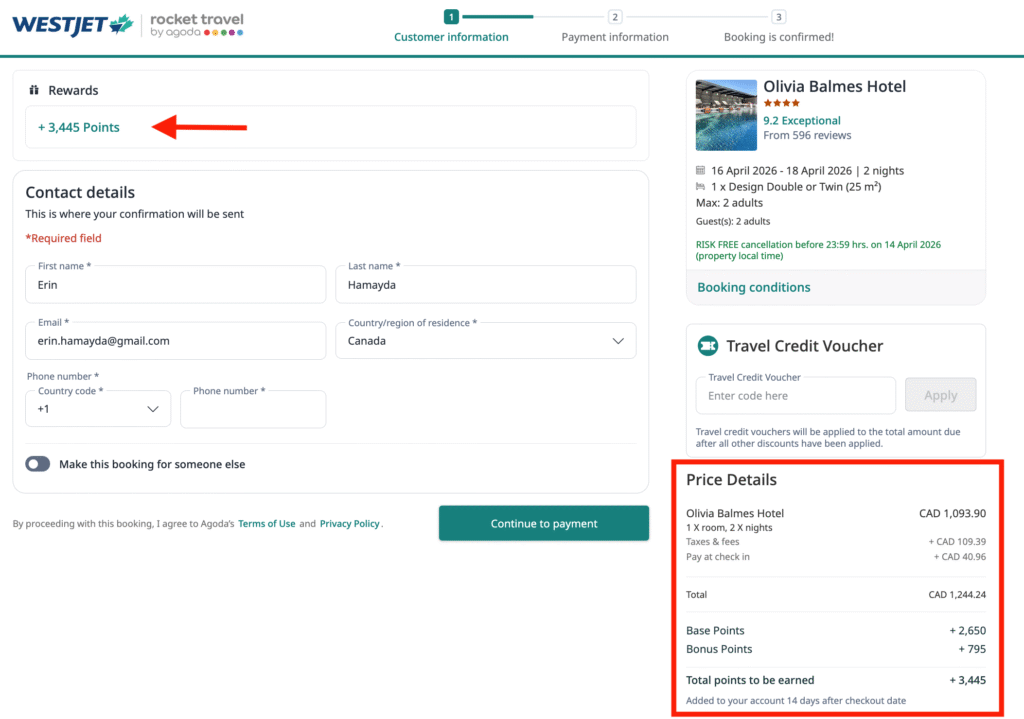Open Agoda's Terms of Use link

(x=267, y=523)
